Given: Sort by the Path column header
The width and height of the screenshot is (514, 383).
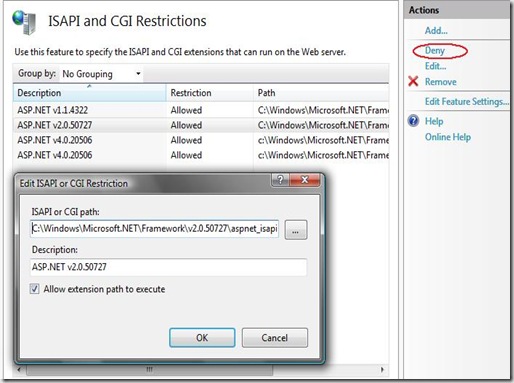Looking at the screenshot, I should [321, 93].
